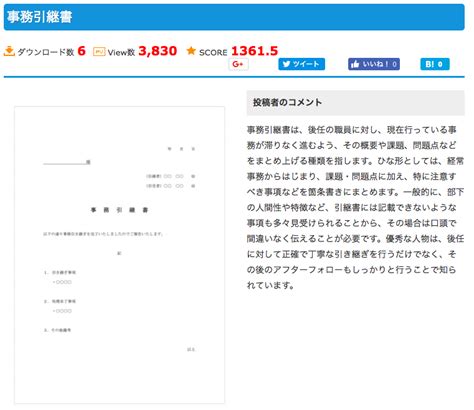Click the 事務引継書 heading inside the preview
This screenshot has height=410, width=474.
click(x=119, y=210)
